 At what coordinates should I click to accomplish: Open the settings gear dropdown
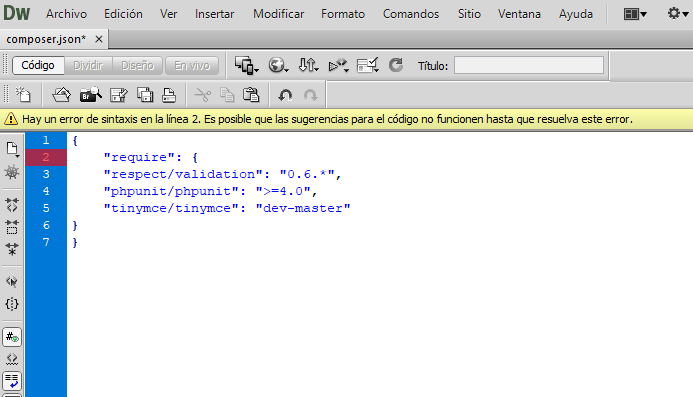tap(678, 14)
